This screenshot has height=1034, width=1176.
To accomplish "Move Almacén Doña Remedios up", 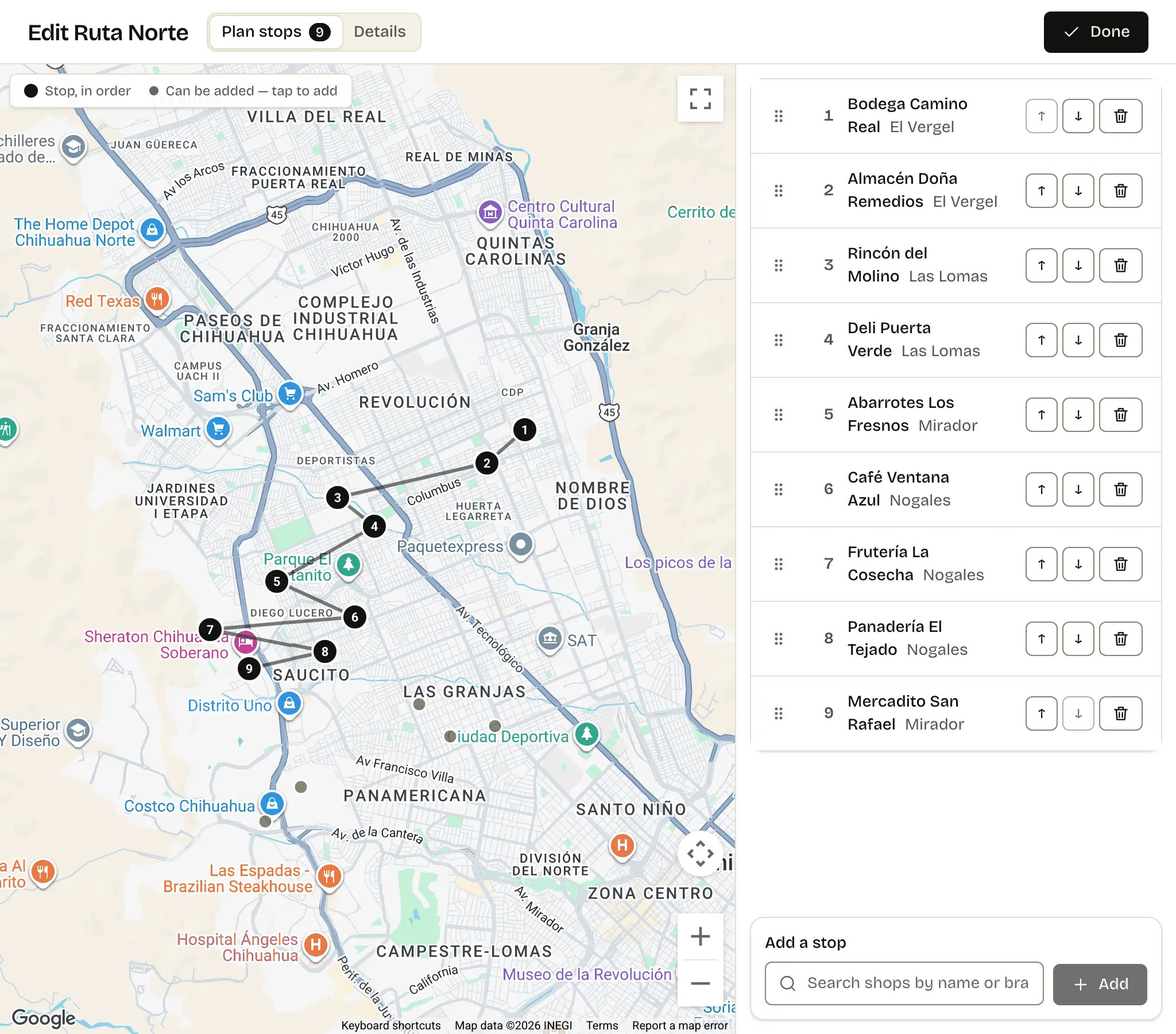I will click(1041, 191).
